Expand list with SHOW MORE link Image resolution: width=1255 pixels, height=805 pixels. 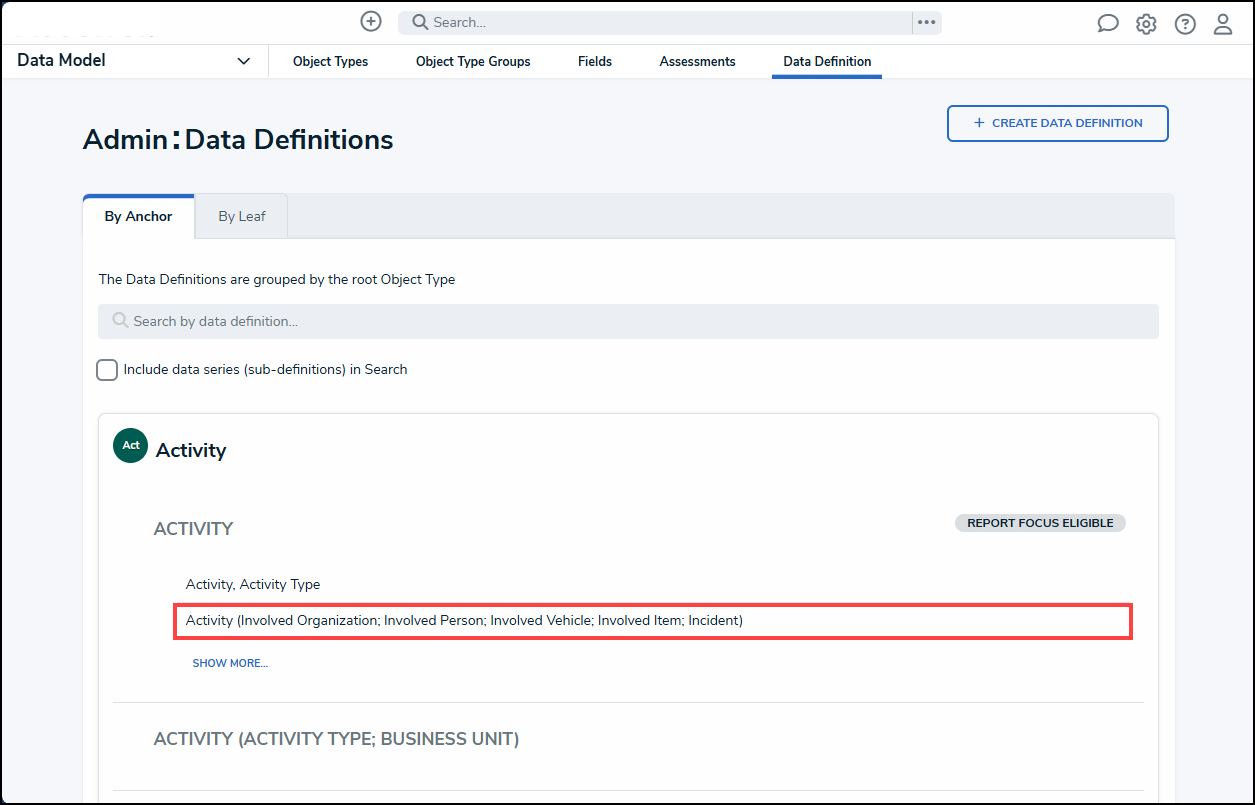point(230,663)
